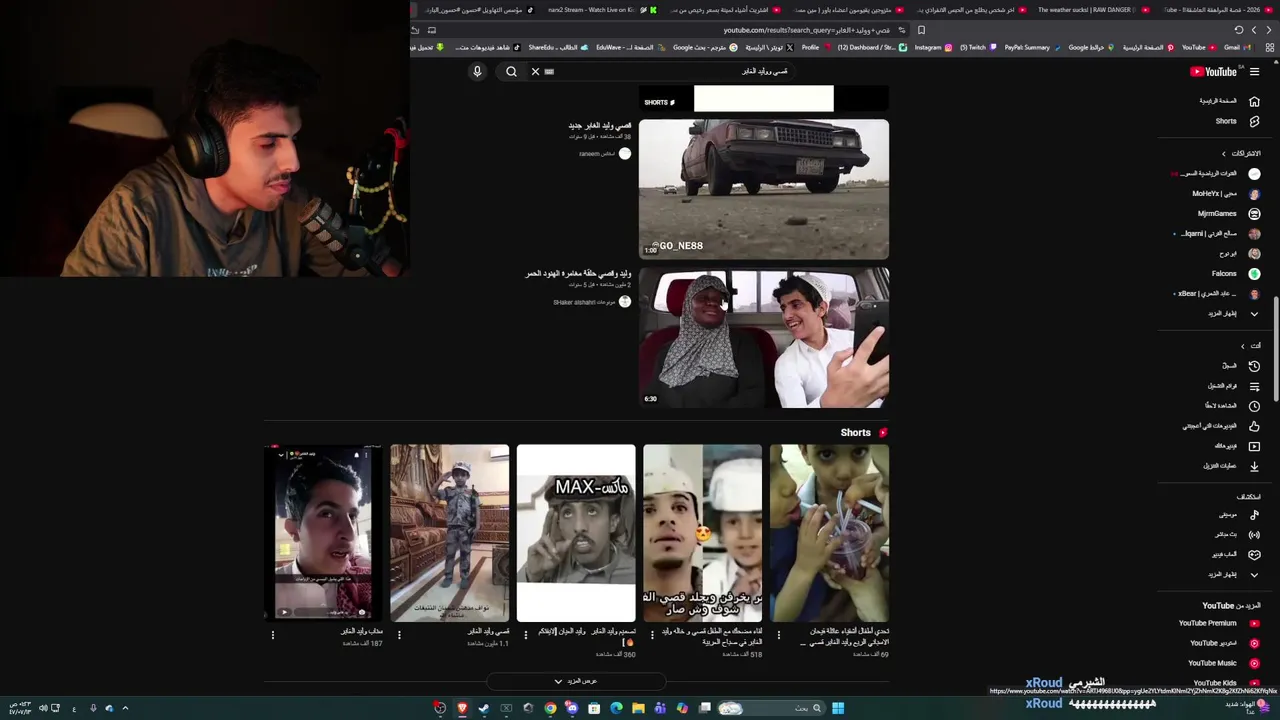1280x720 pixels.
Task: Click the YouTube logo
Action: pos(1213,71)
